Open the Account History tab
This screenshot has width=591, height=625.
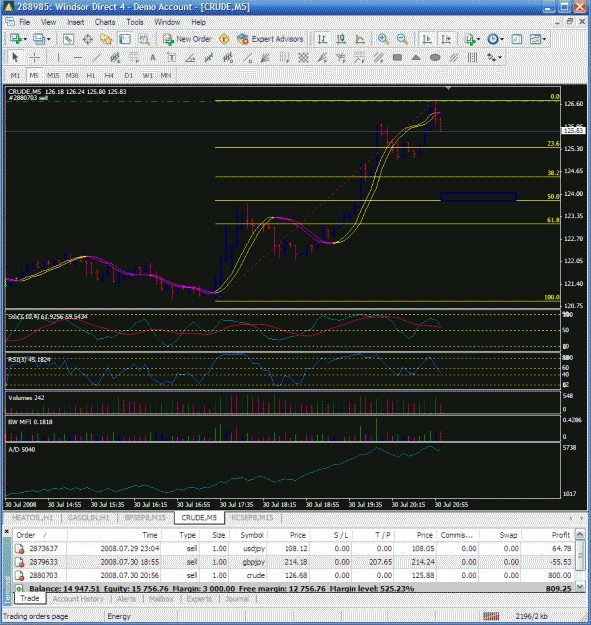click(78, 599)
